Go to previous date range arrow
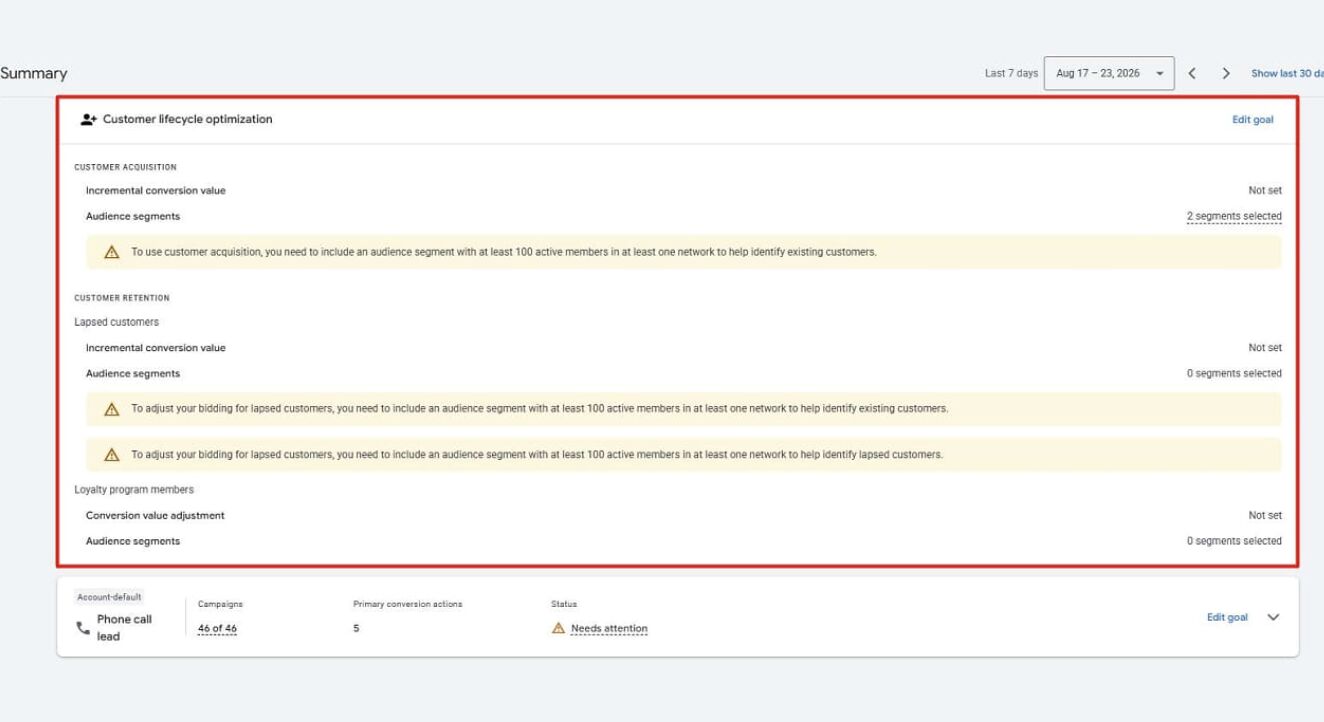1324x722 pixels. pos(1192,73)
